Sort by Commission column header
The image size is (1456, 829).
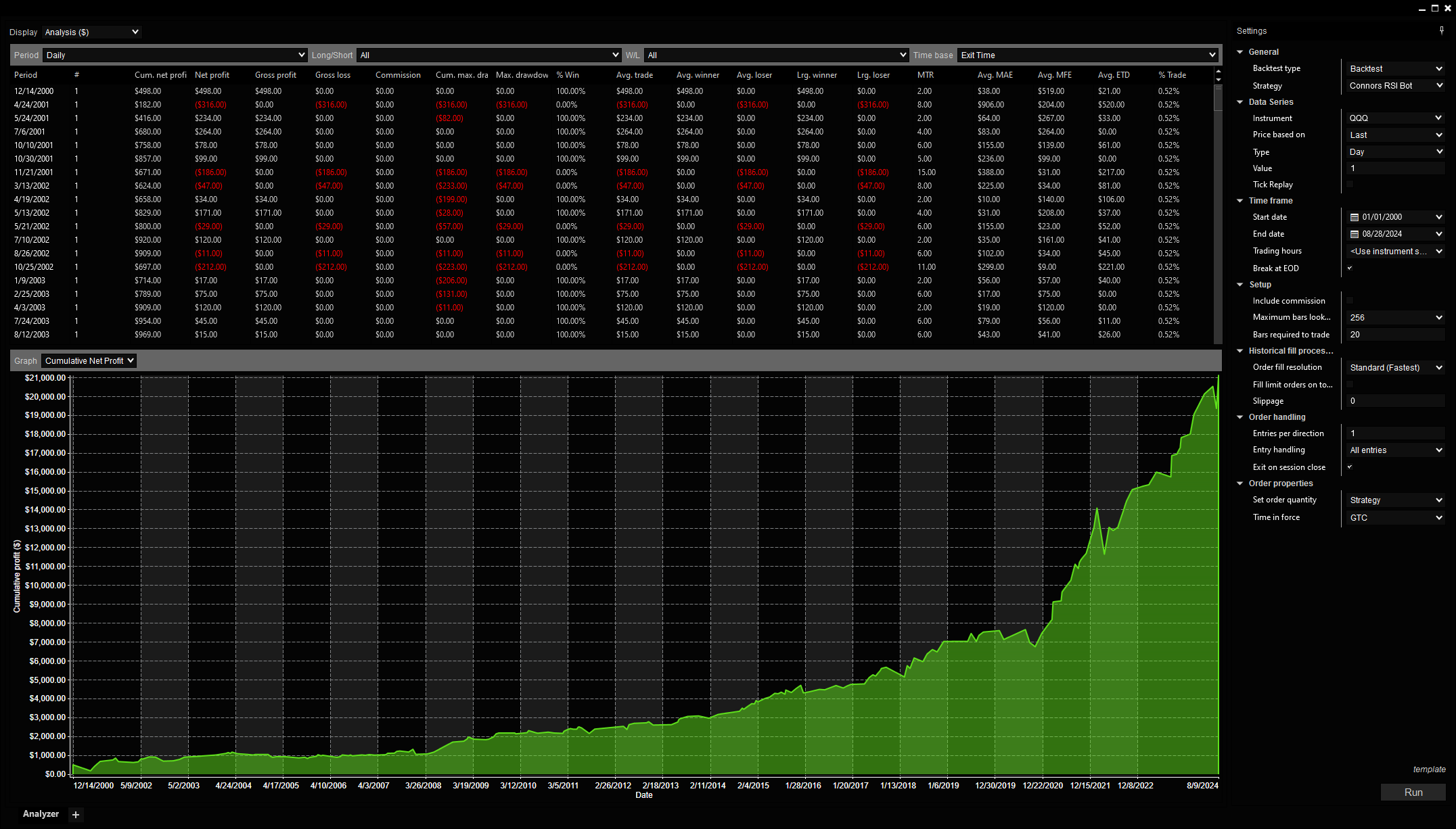pos(398,75)
